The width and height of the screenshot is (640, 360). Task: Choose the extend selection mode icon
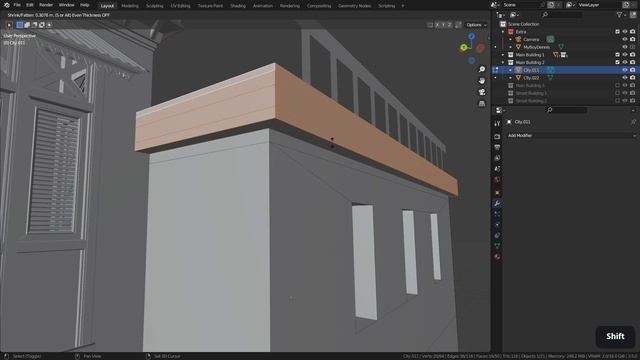(x=27, y=25)
